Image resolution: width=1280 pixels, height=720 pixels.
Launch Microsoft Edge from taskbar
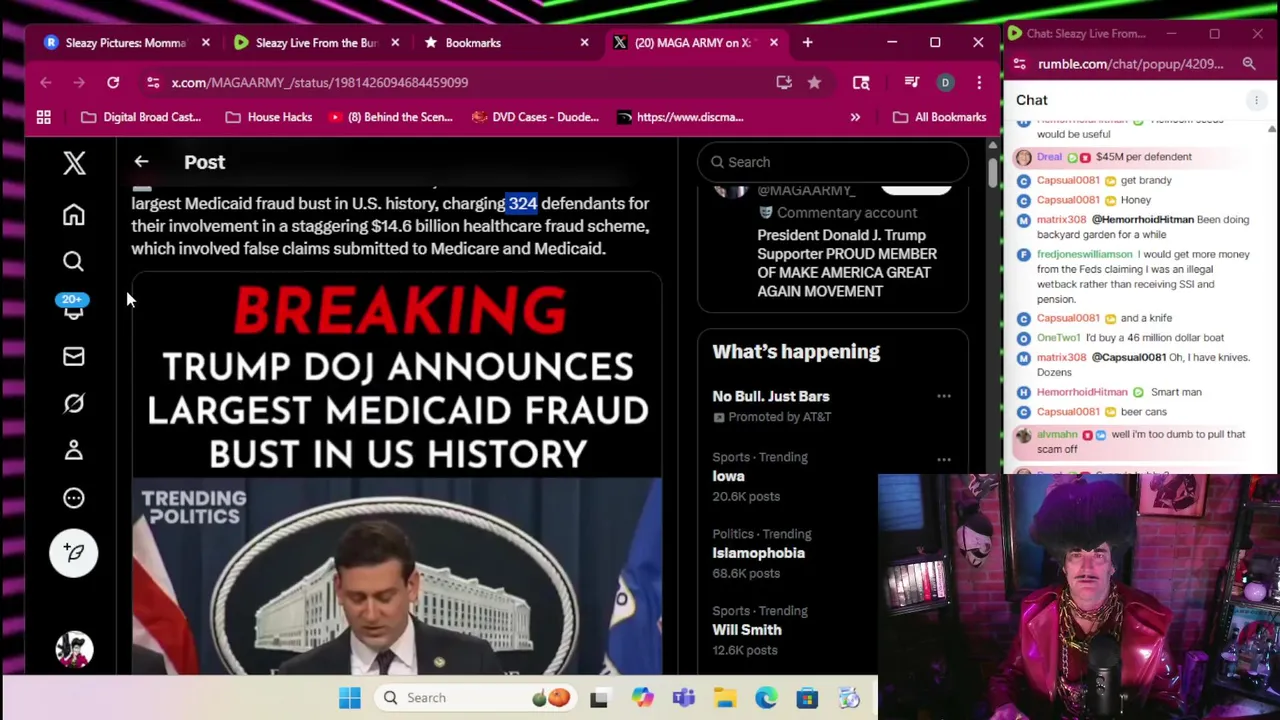(766, 698)
